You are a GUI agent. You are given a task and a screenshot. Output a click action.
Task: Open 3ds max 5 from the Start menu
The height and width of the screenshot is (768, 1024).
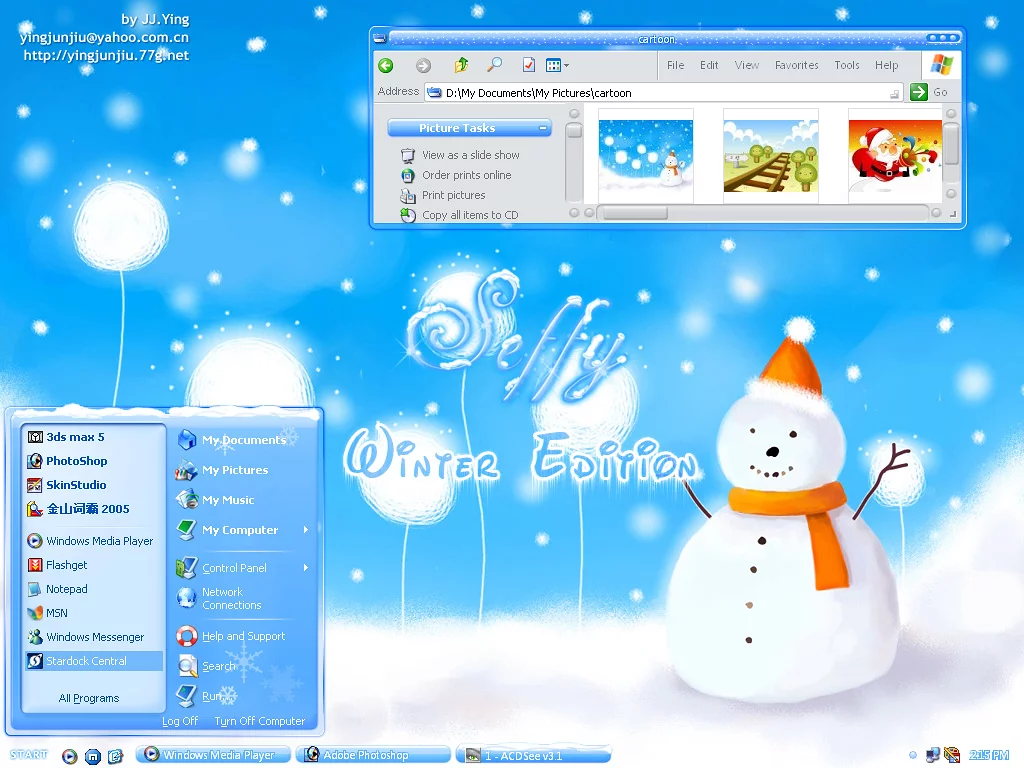75,437
